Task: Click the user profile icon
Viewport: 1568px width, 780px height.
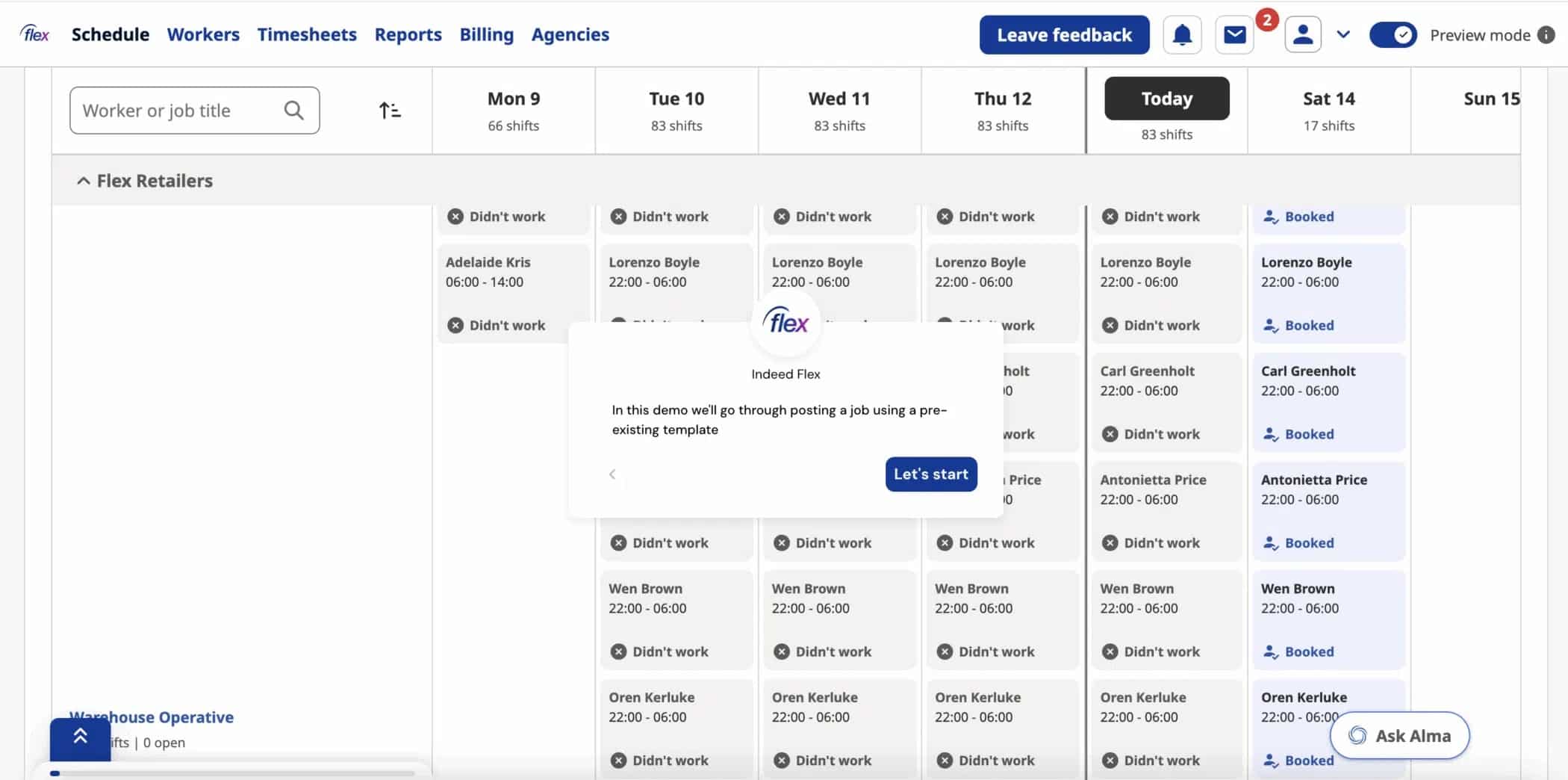Action: 1303,35
